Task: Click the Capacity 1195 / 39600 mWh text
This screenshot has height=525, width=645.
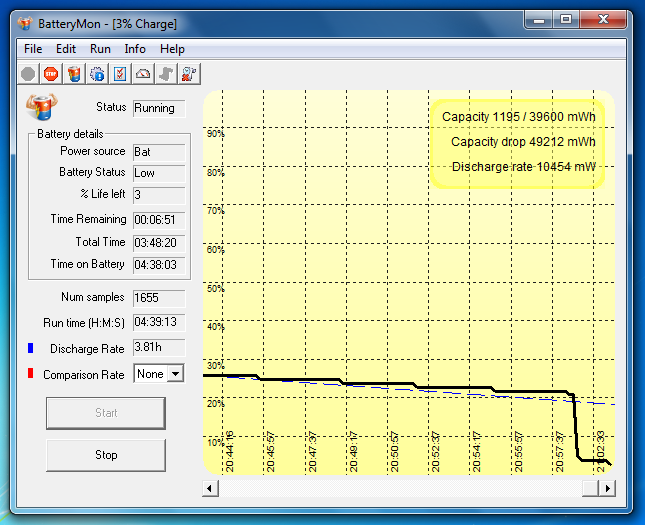Action: pyautogui.click(x=518, y=117)
